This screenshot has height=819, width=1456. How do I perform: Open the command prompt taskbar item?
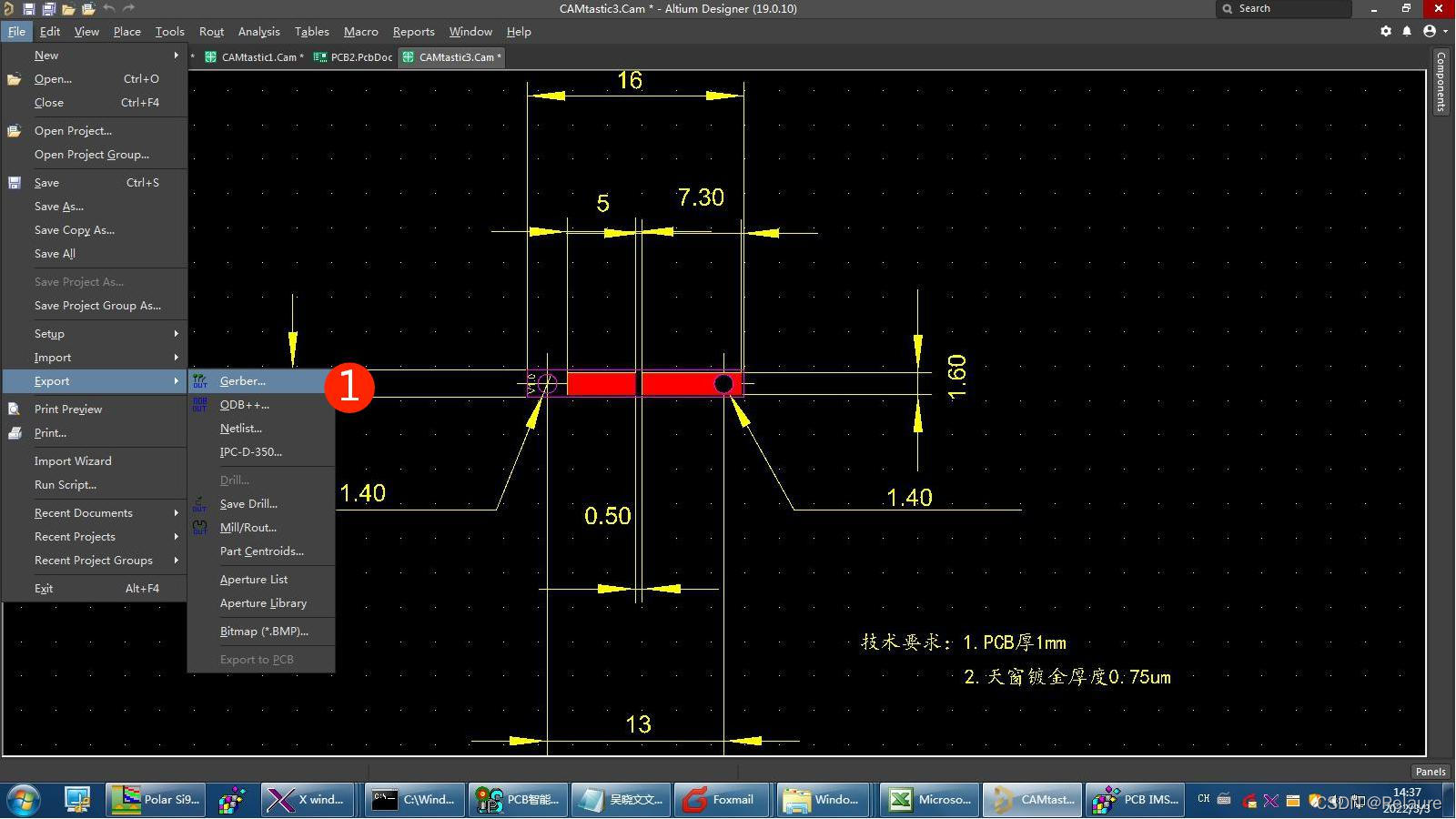click(416, 800)
